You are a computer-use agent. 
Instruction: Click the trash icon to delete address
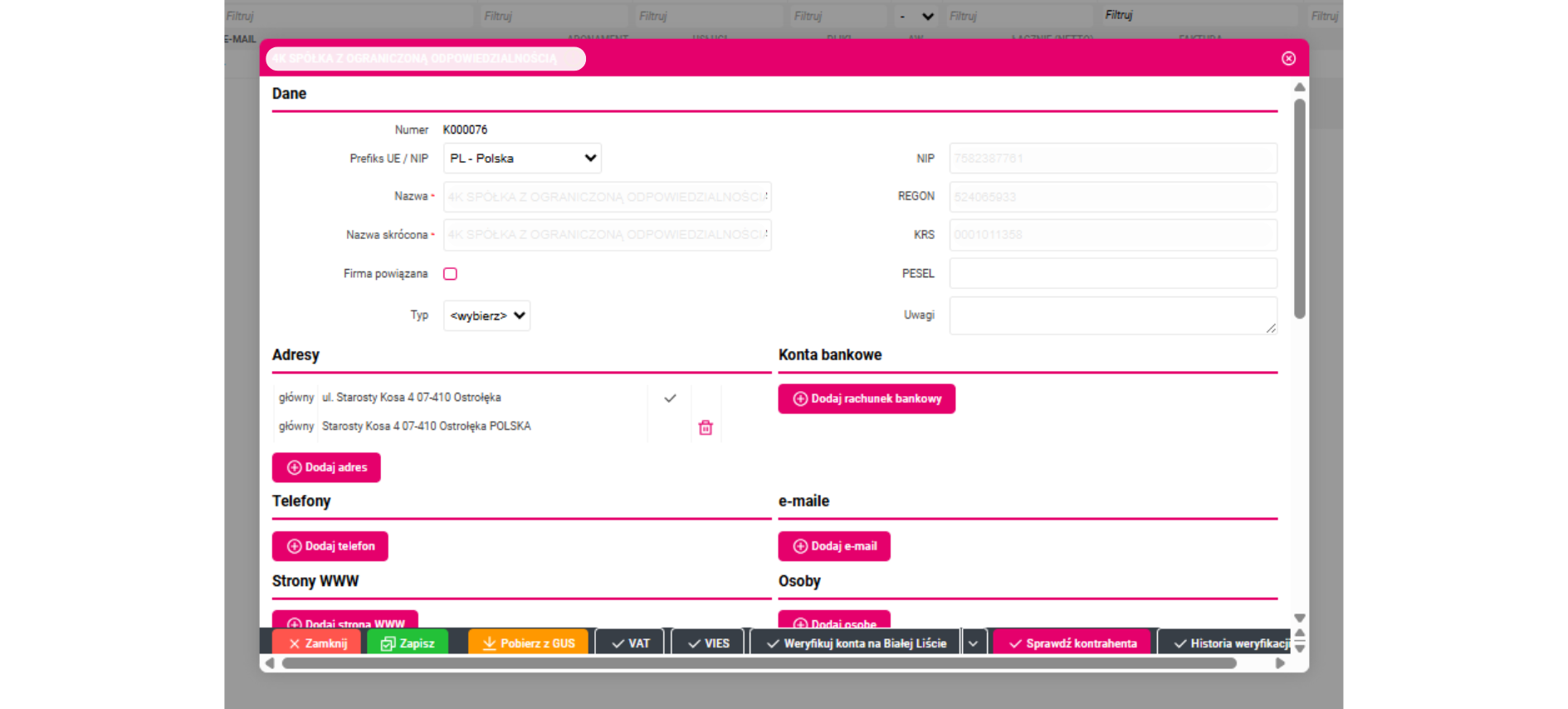click(x=706, y=428)
